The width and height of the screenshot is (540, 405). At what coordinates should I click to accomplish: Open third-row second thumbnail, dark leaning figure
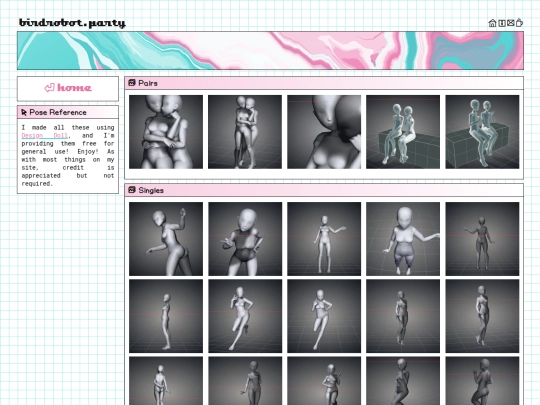245,381
